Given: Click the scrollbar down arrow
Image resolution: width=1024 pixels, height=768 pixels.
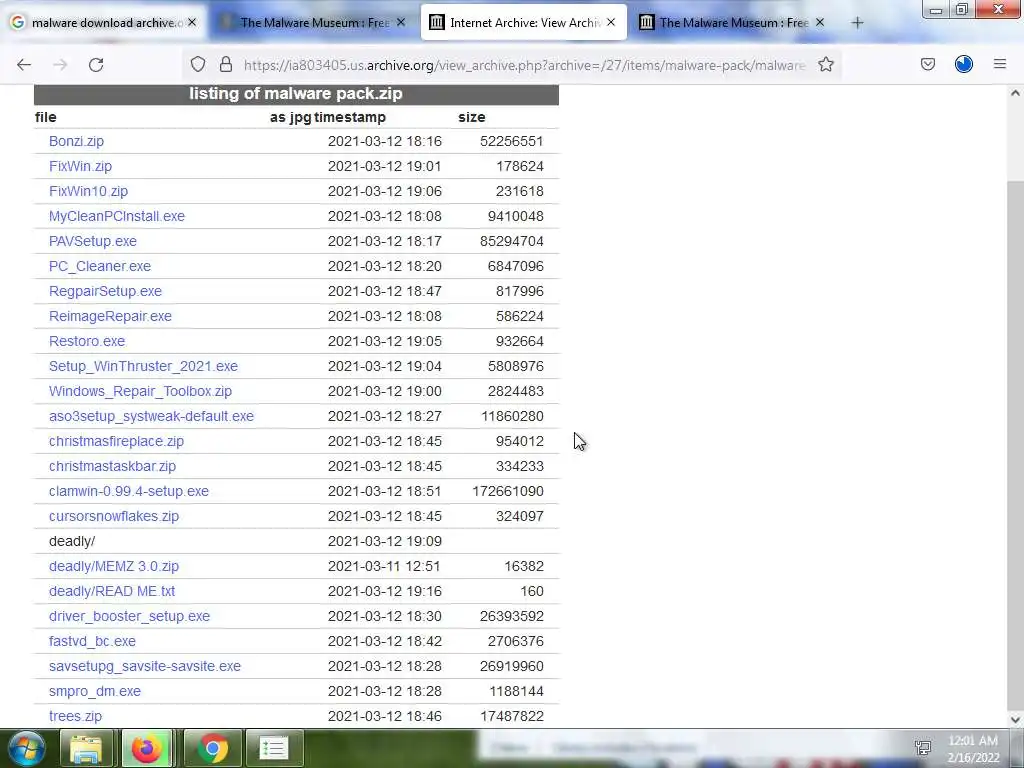Looking at the screenshot, I should tap(1015, 720).
